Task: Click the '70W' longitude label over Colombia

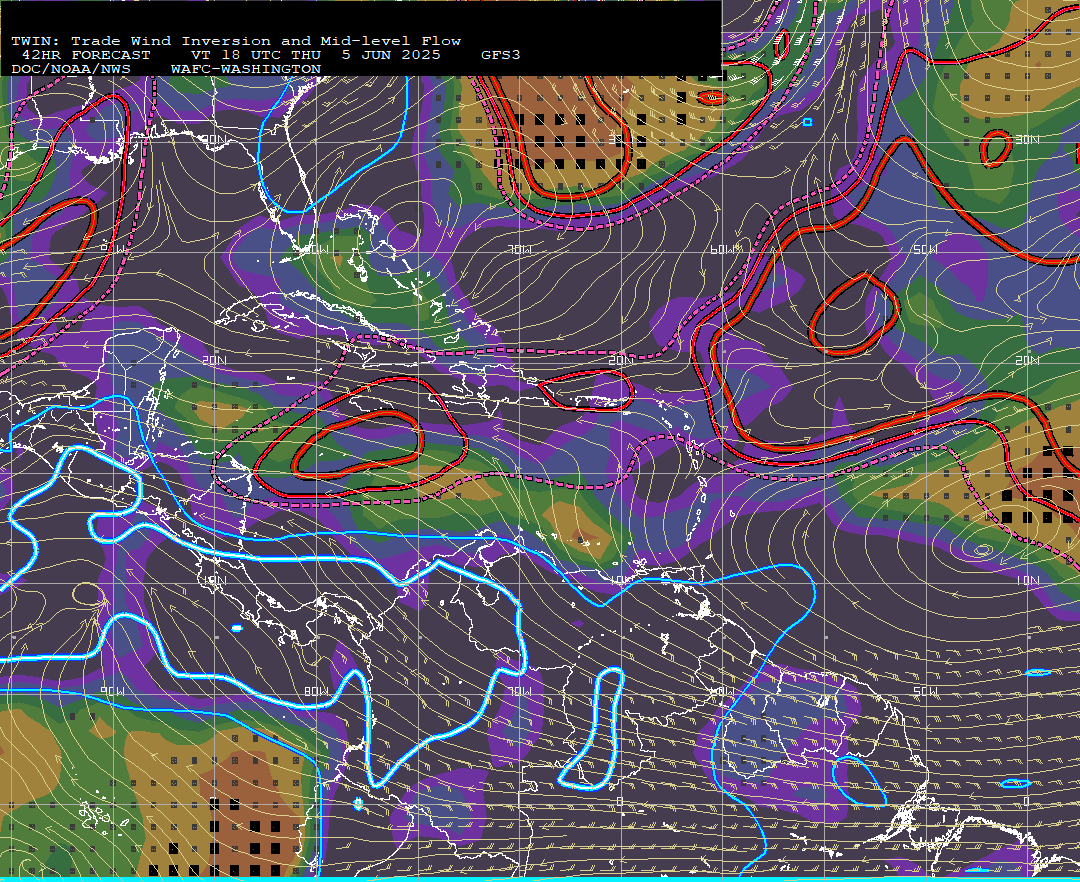Action: coord(520,691)
